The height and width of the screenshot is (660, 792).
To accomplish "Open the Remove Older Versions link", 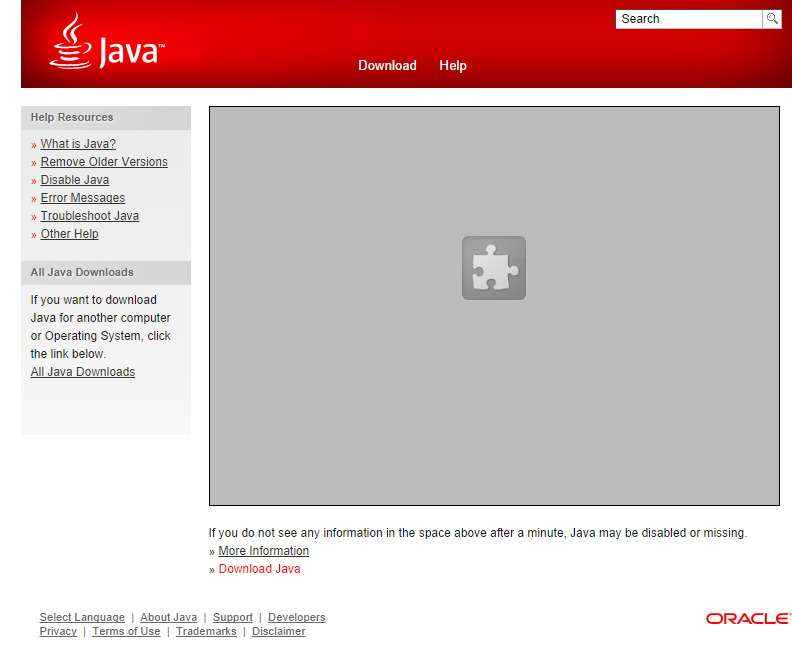I will click(x=104, y=162).
